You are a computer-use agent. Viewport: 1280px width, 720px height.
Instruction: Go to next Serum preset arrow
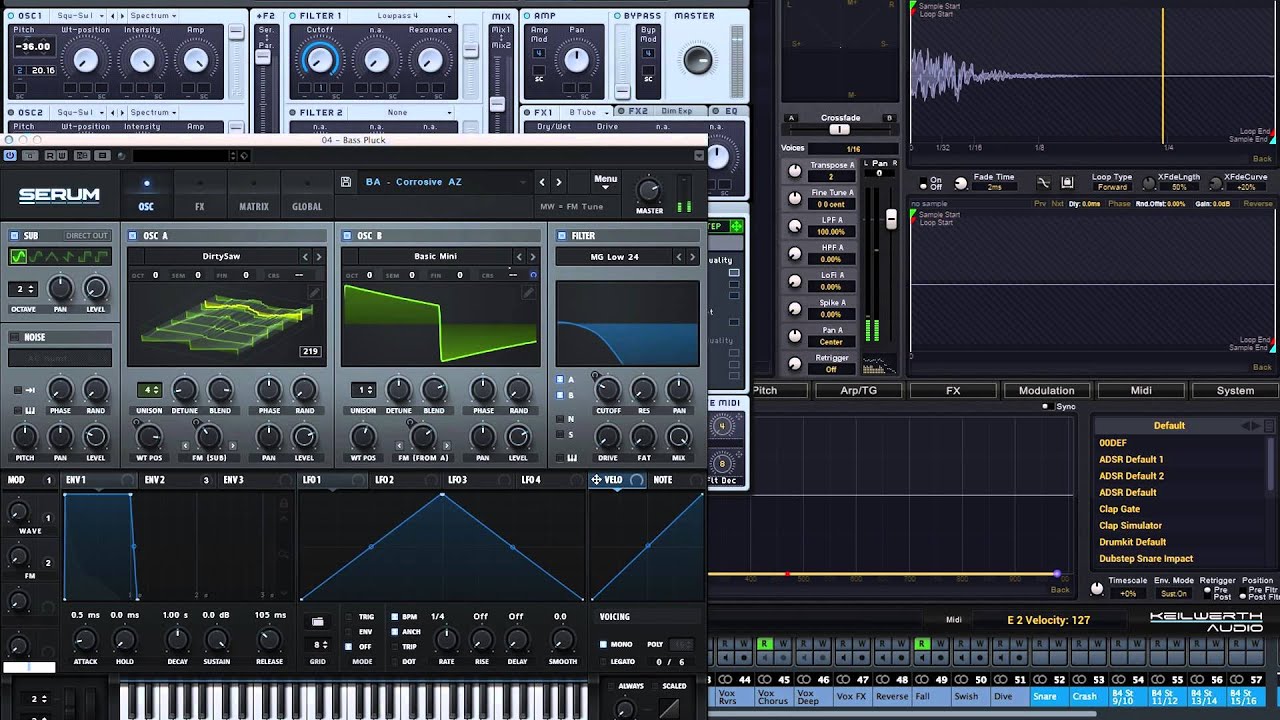558,182
